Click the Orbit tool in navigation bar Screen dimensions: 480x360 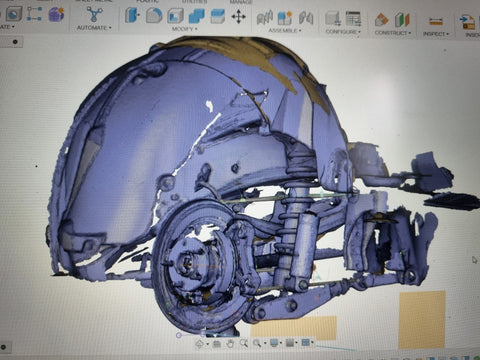pos(200,343)
